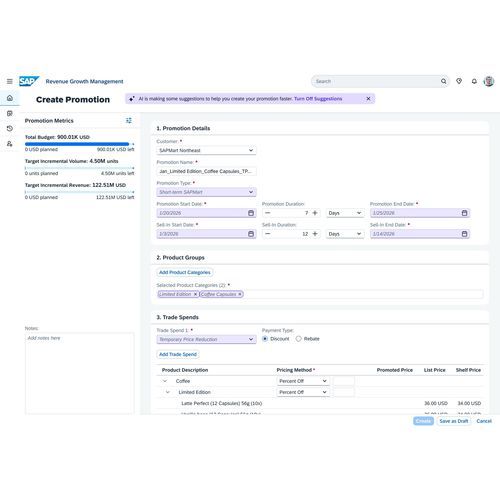Image resolution: width=500 pixels, height=500 pixels.
Task: Click the List Price column header
Action: [x=434, y=370]
